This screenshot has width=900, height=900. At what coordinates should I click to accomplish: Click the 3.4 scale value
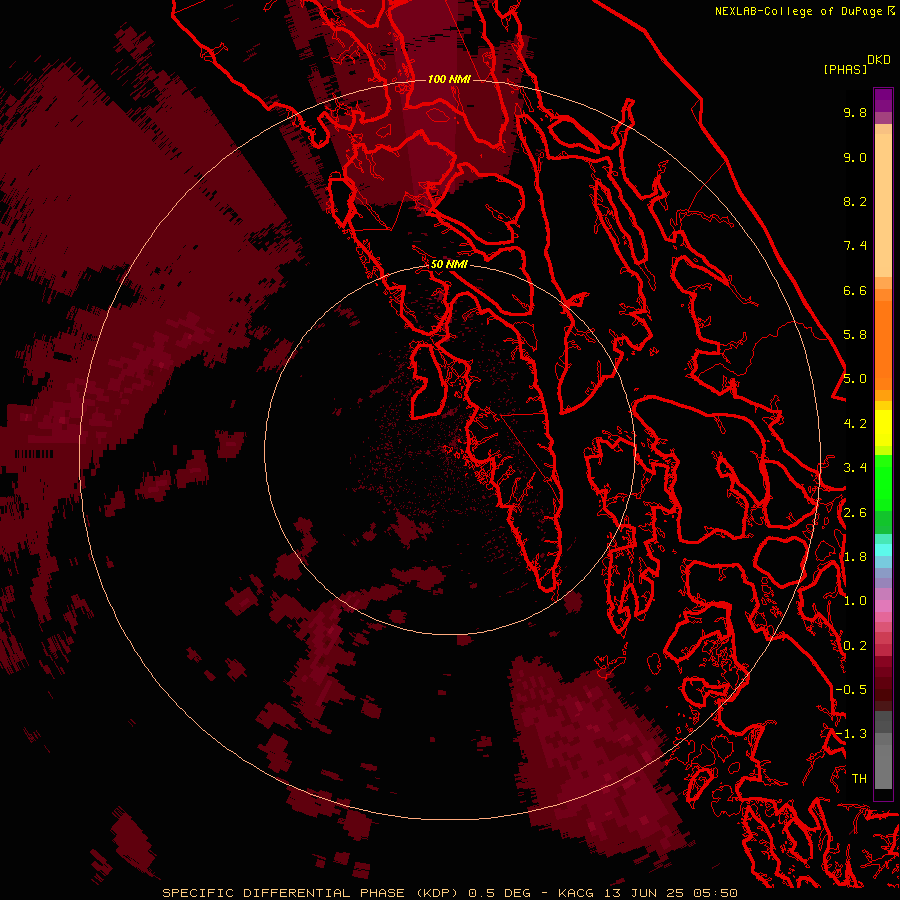[x=855, y=468]
